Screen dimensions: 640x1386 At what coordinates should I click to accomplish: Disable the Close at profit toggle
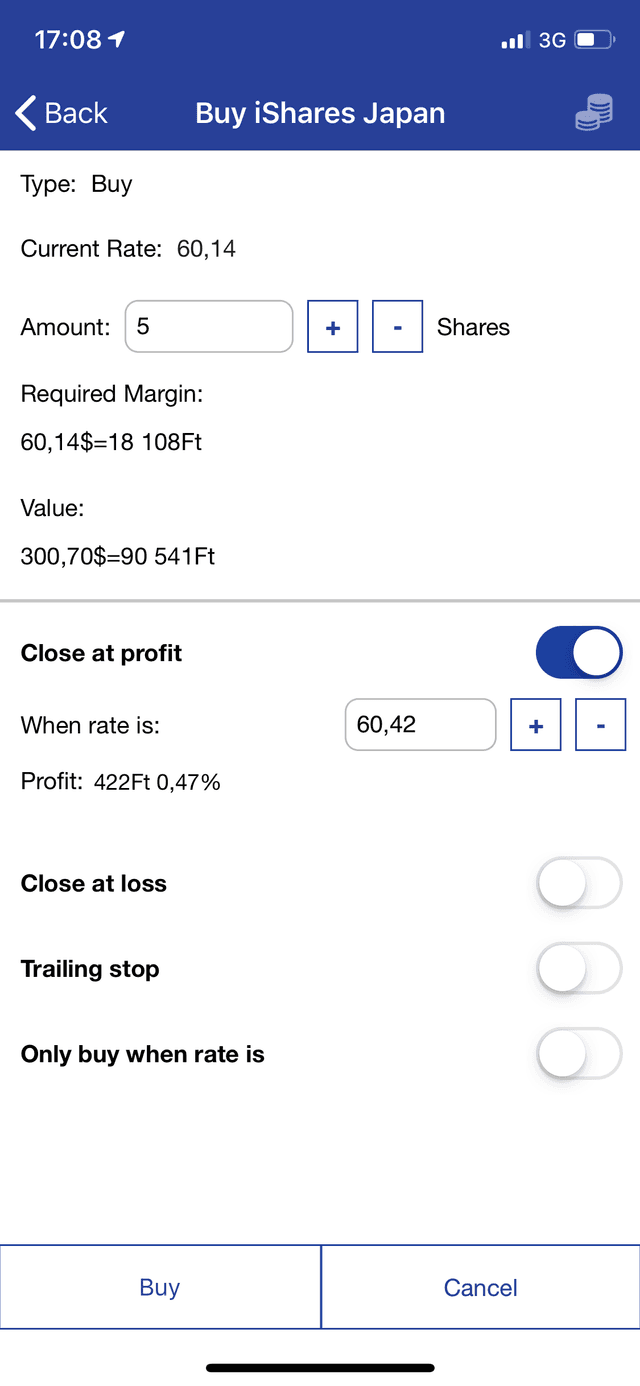pos(579,652)
